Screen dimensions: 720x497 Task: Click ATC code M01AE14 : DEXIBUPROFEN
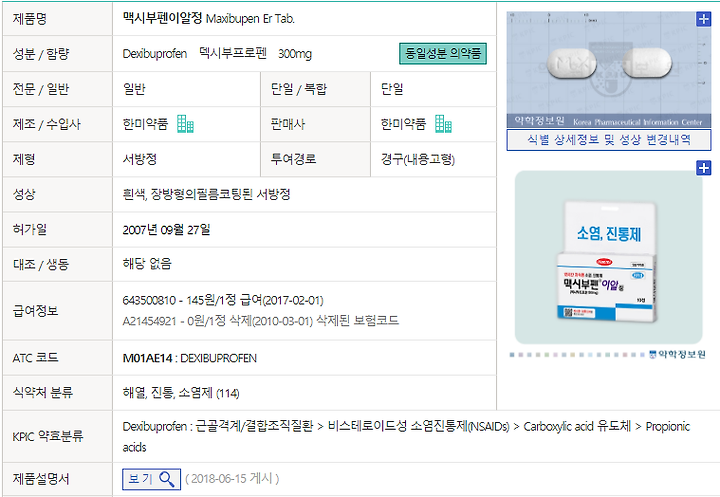[x=190, y=358]
